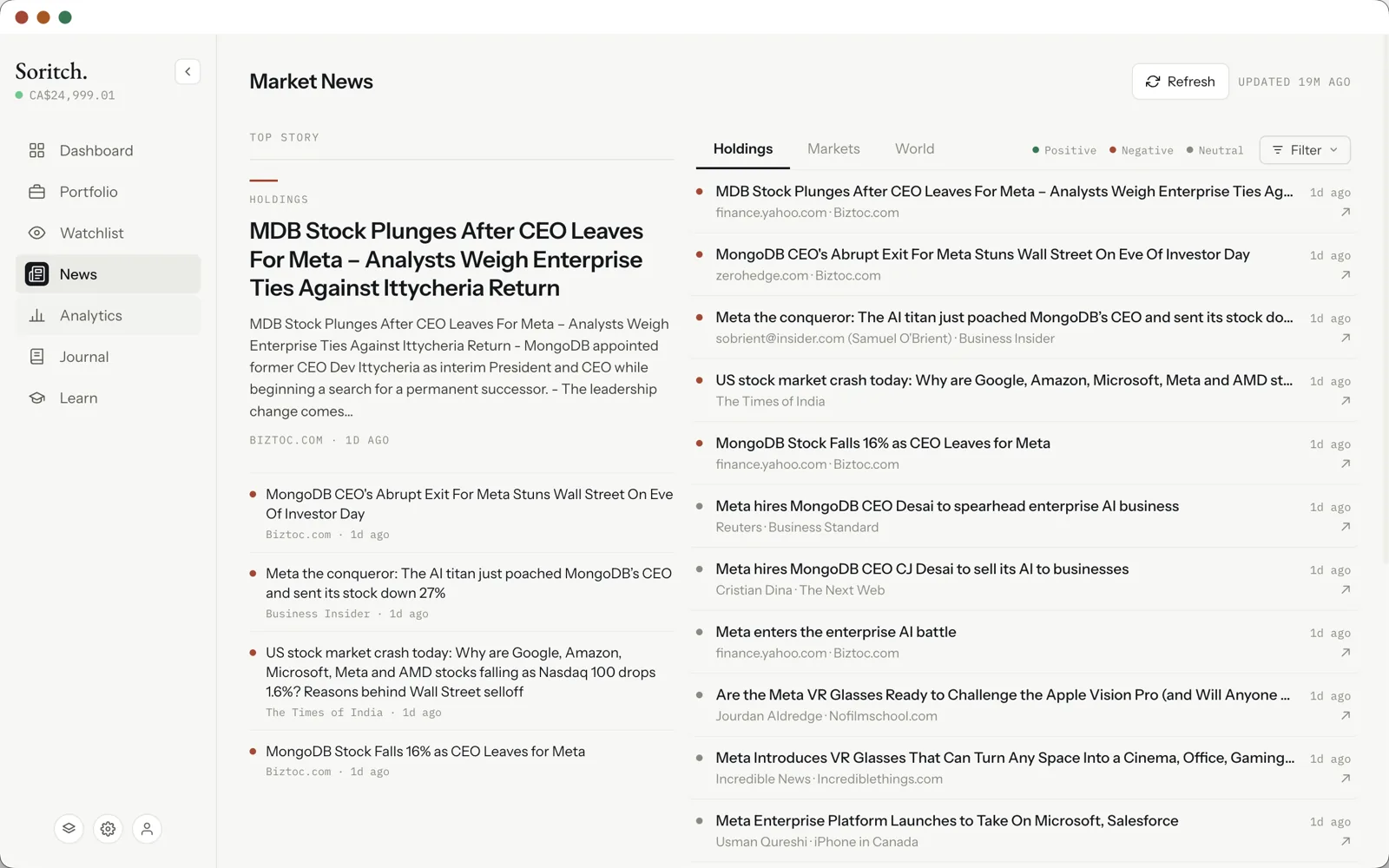1389x868 pixels.
Task: Click the top story summary paragraph
Action: (x=460, y=367)
